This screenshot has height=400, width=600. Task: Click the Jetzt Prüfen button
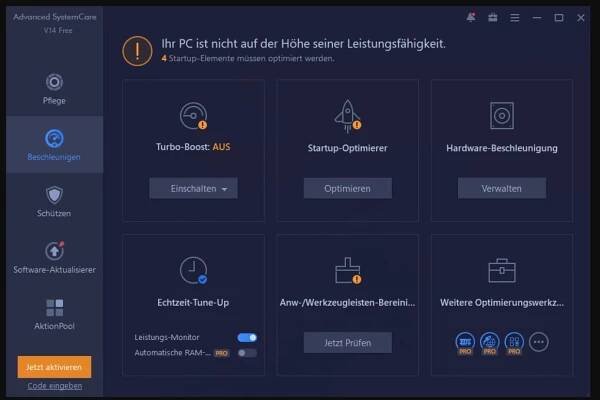tap(347, 343)
